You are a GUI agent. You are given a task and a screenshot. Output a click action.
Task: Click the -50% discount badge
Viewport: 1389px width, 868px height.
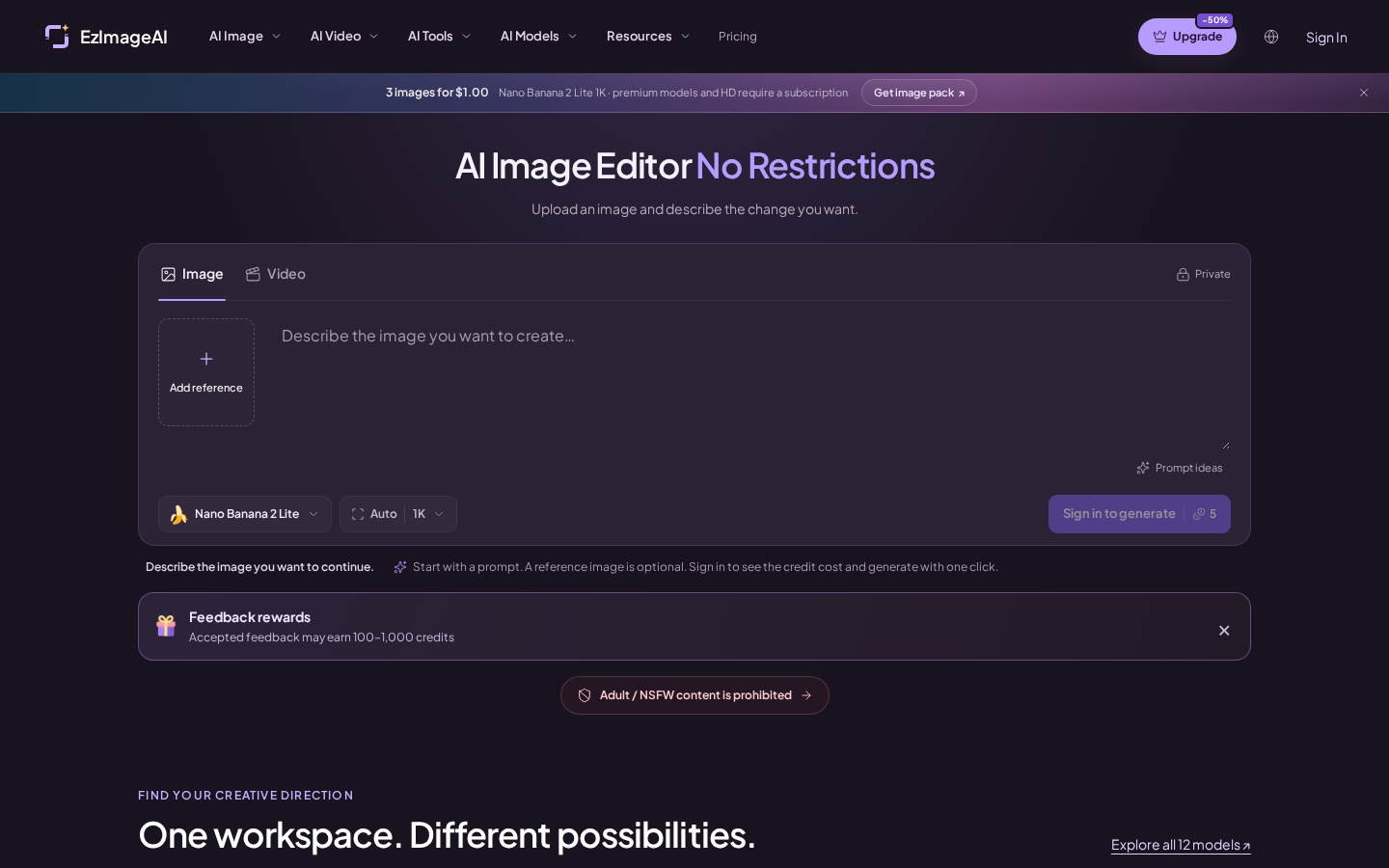point(1214,20)
